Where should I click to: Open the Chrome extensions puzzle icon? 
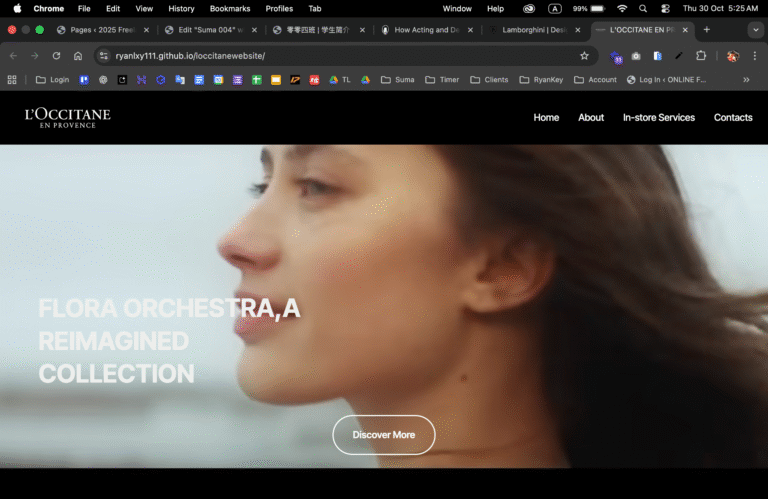700,56
